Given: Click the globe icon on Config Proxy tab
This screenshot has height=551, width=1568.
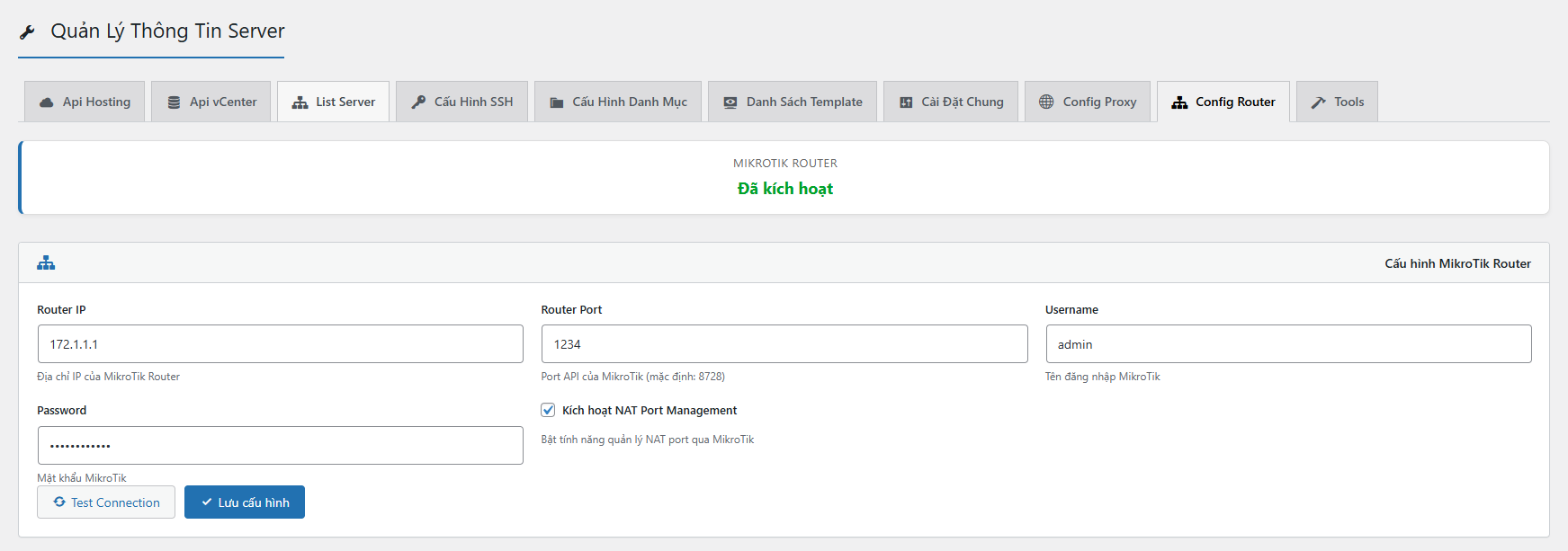Looking at the screenshot, I should [1046, 102].
